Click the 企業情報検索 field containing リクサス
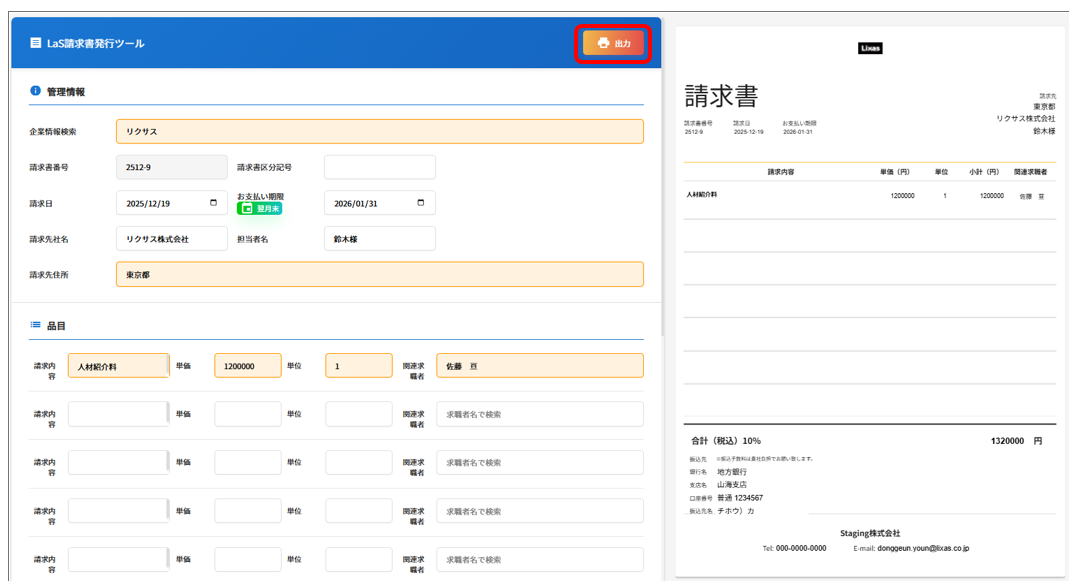Image resolution: width=1069 pixels, height=581 pixels. [x=379, y=132]
